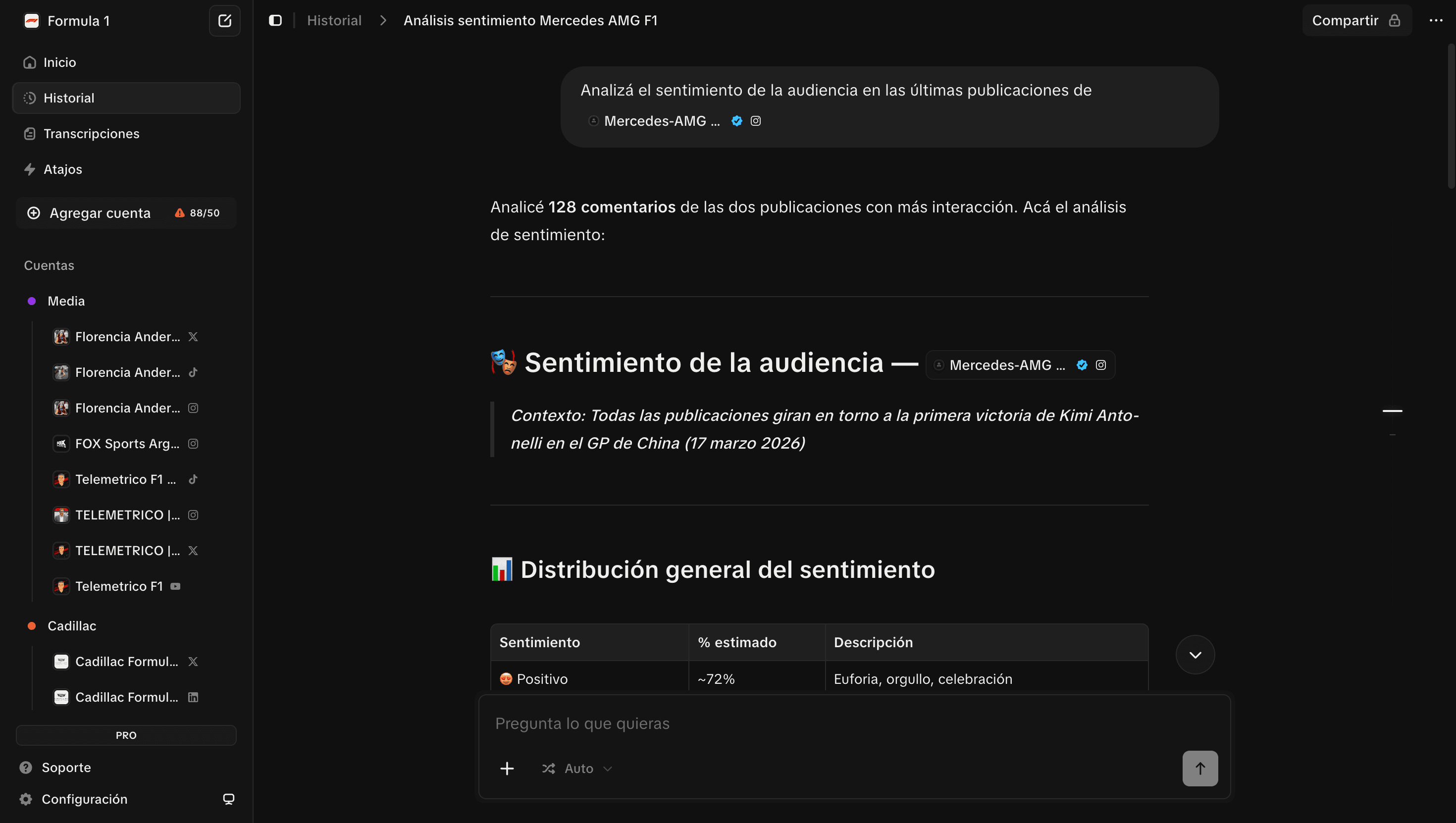Open Soporte help
Viewport: 1456px width, 823px height.
point(55,767)
